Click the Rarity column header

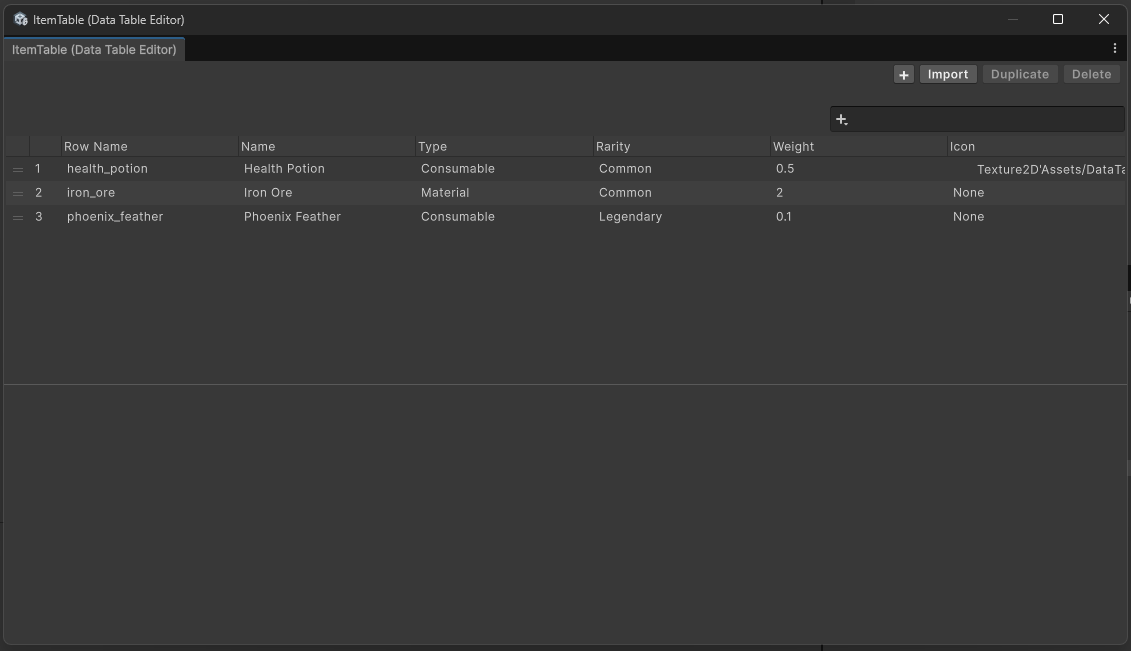point(613,146)
